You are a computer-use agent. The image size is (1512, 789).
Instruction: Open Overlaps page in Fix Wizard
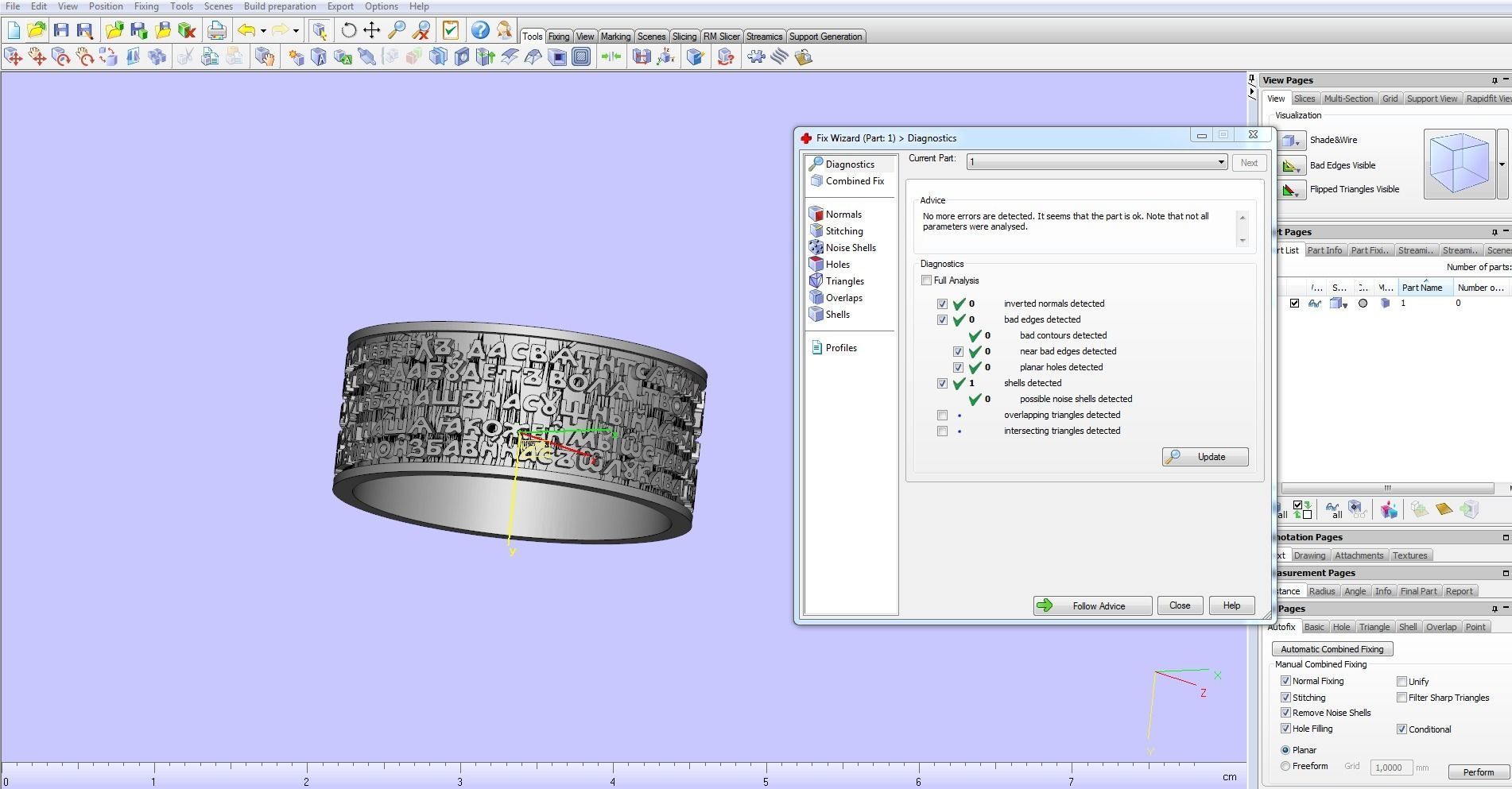(843, 298)
